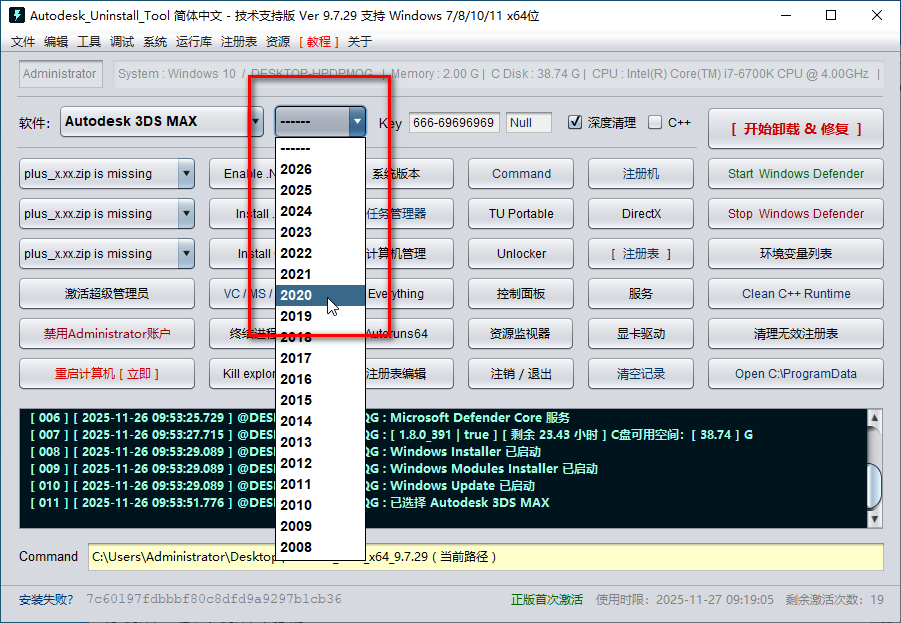This screenshot has height=623, width=901.
Task: Open the 服务 button
Action: (x=641, y=294)
